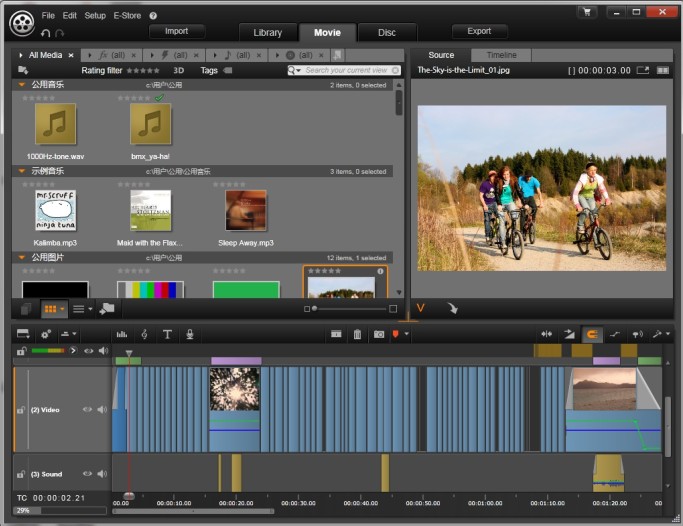The height and width of the screenshot is (526, 683).
Task: Open the Title creator tool (T icon)
Action: tap(167, 334)
